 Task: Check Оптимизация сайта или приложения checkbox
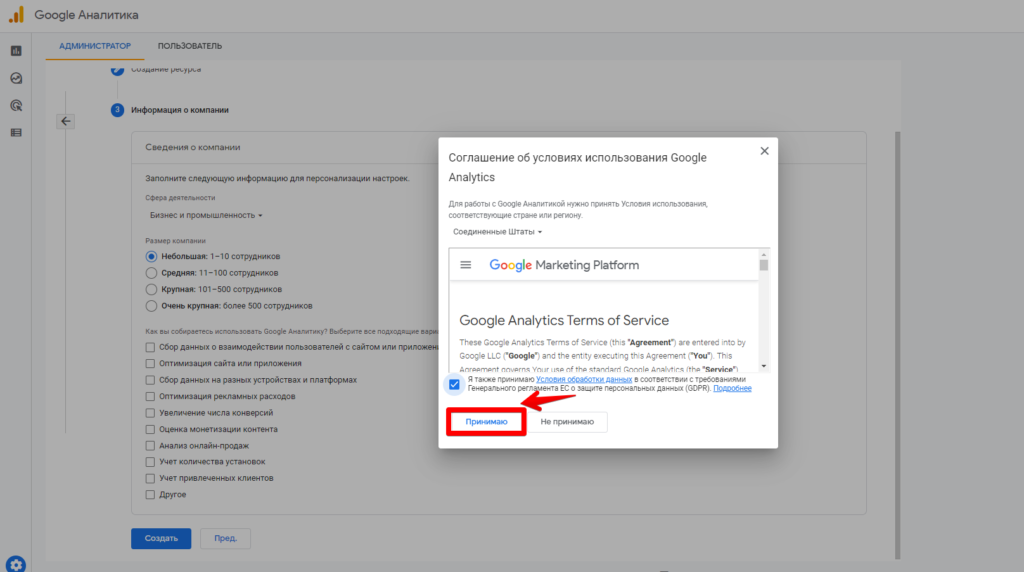point(150,364)
